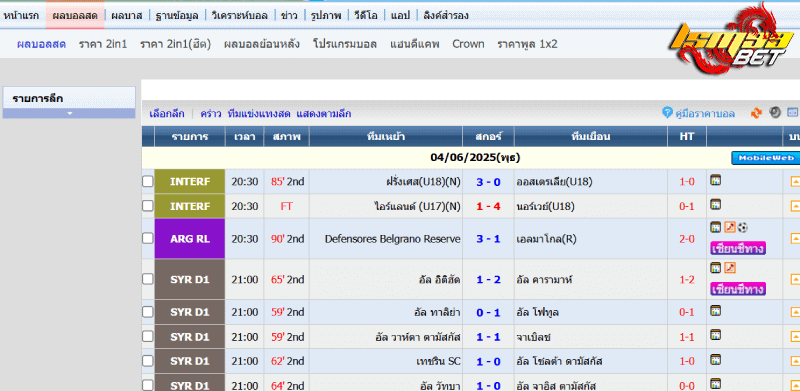Screen dimensions: 800x391
Task: Tick checkbox for เทชริน SC match
Action: click(147, 361)
